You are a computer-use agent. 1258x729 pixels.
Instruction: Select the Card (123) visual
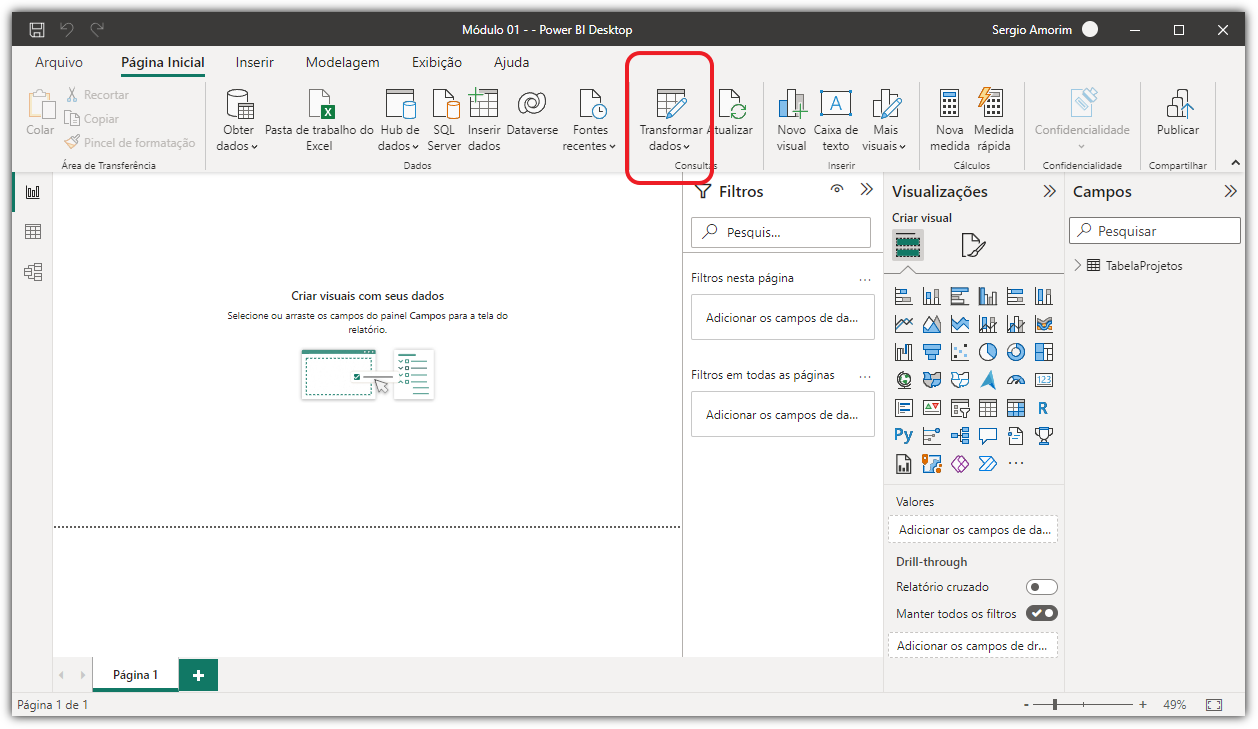click(1044, 380)
